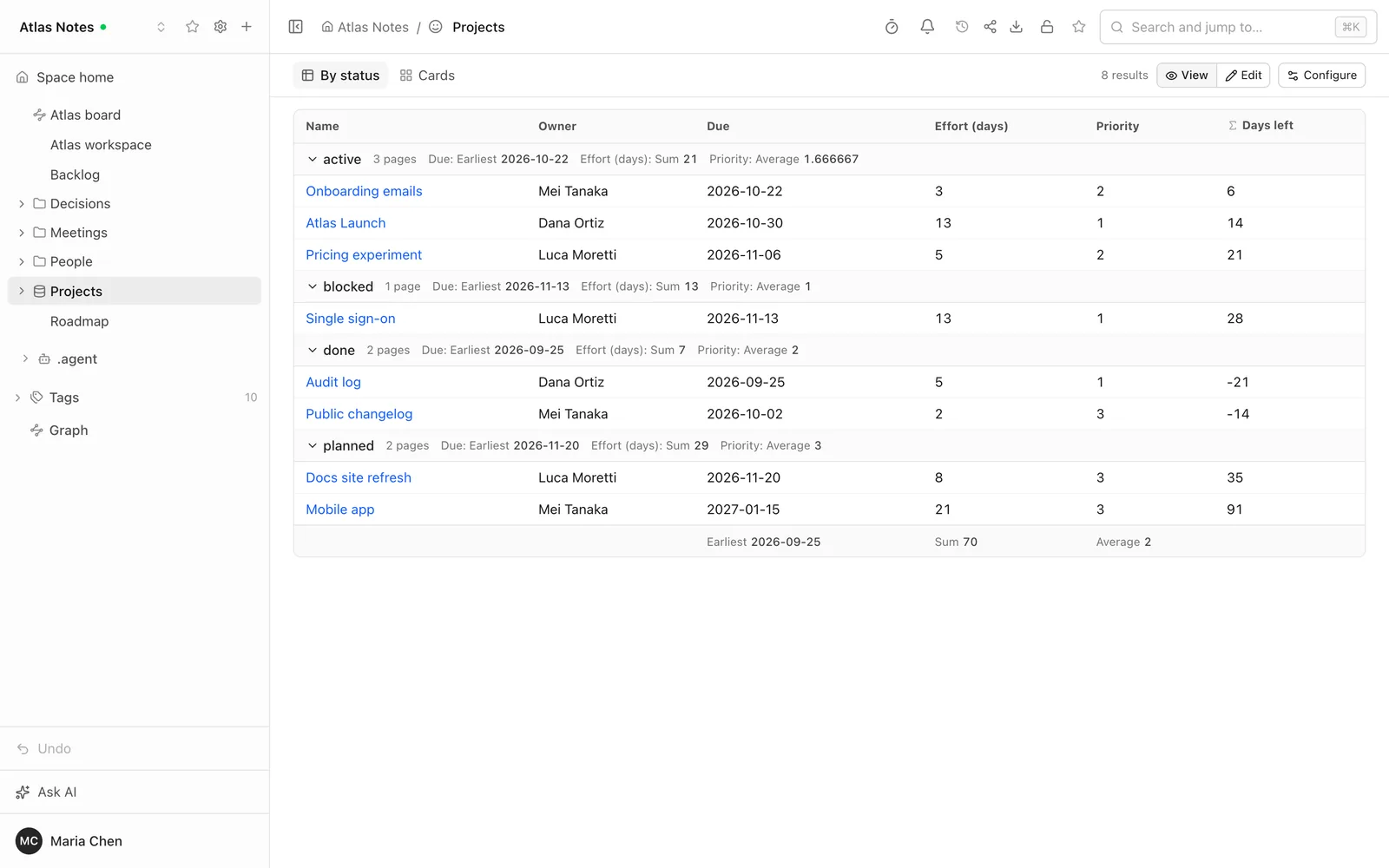Open the space switcher arrows
The width and height of the screenshot is (1389, 868).
coord(161,27)
